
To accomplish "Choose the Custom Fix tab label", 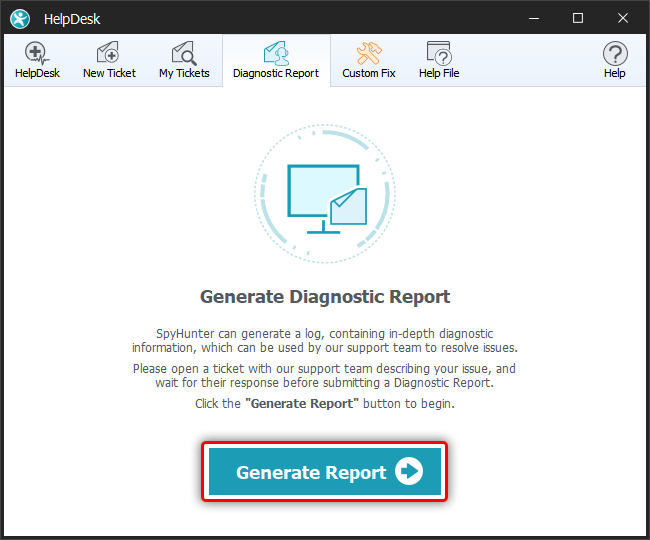I will pos(369,73).
